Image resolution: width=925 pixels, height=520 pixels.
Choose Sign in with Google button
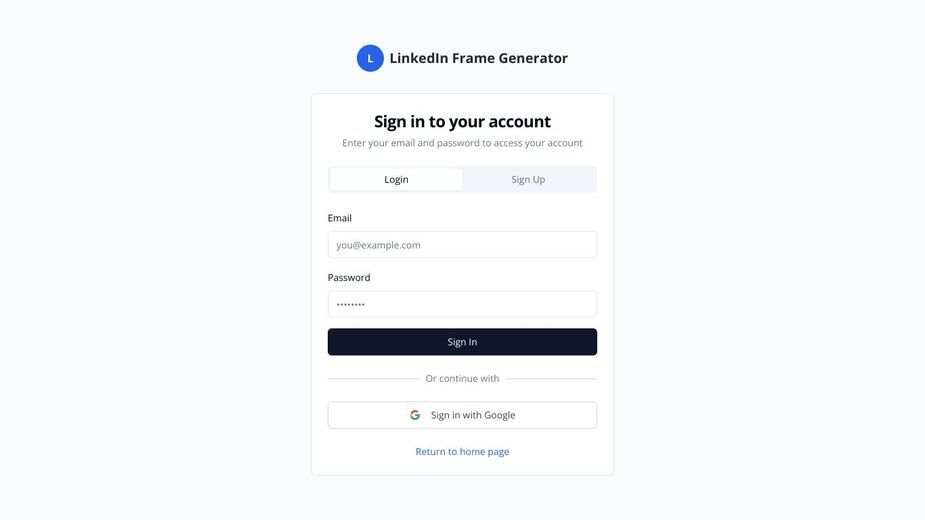(462, 416)
